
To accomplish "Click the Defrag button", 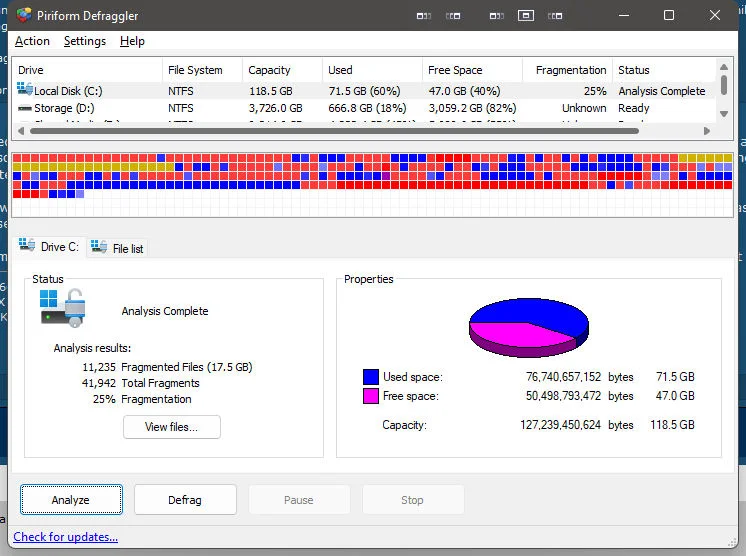I will 185,500.
